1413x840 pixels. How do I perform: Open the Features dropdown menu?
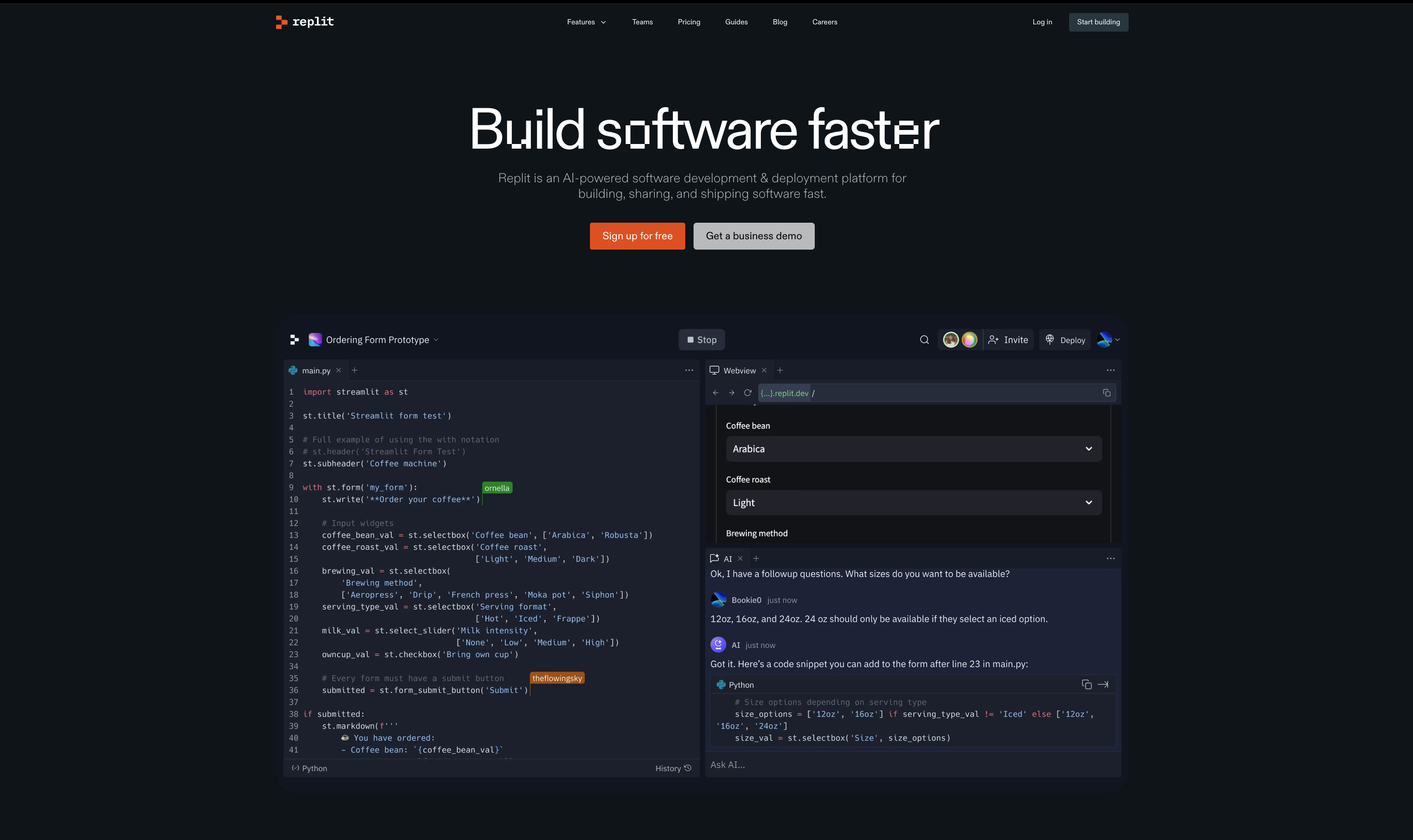pyautogui.click(x=586, y=22)
